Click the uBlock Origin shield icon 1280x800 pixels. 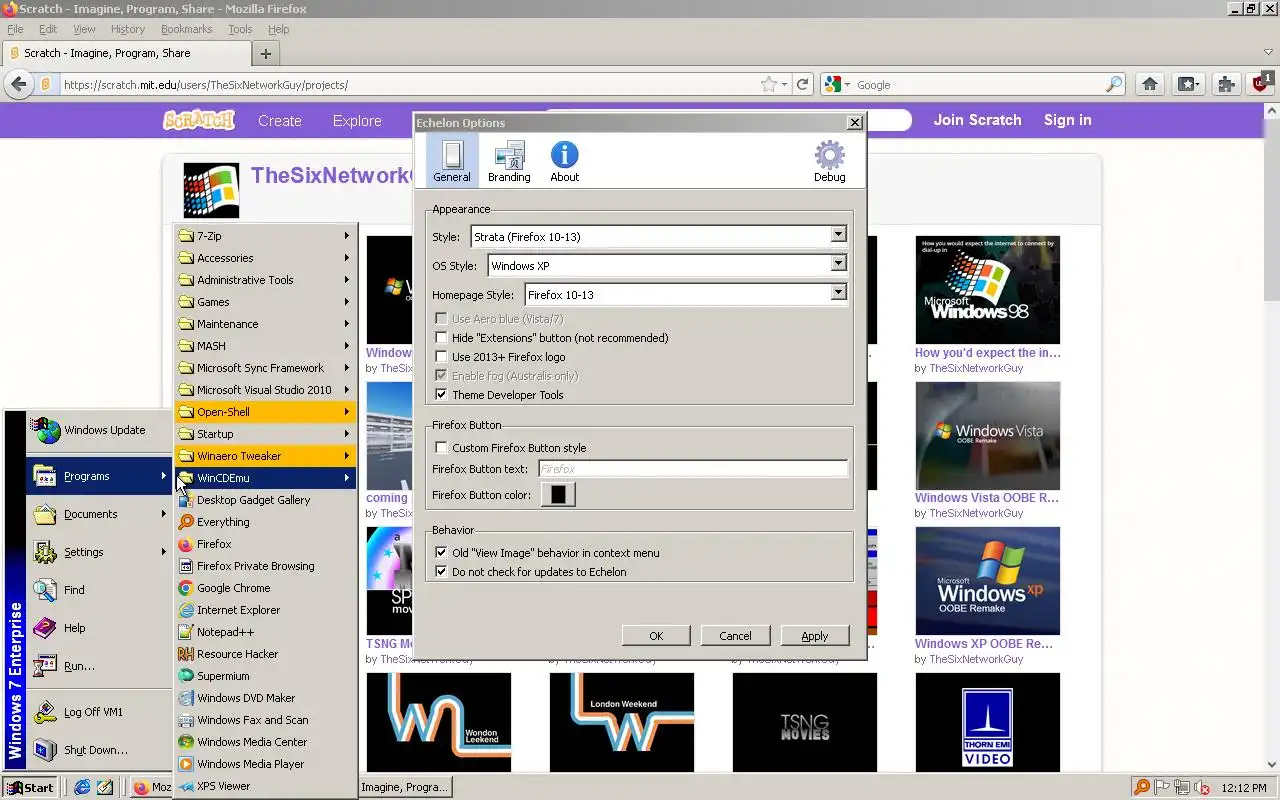tap(1261, 84)
